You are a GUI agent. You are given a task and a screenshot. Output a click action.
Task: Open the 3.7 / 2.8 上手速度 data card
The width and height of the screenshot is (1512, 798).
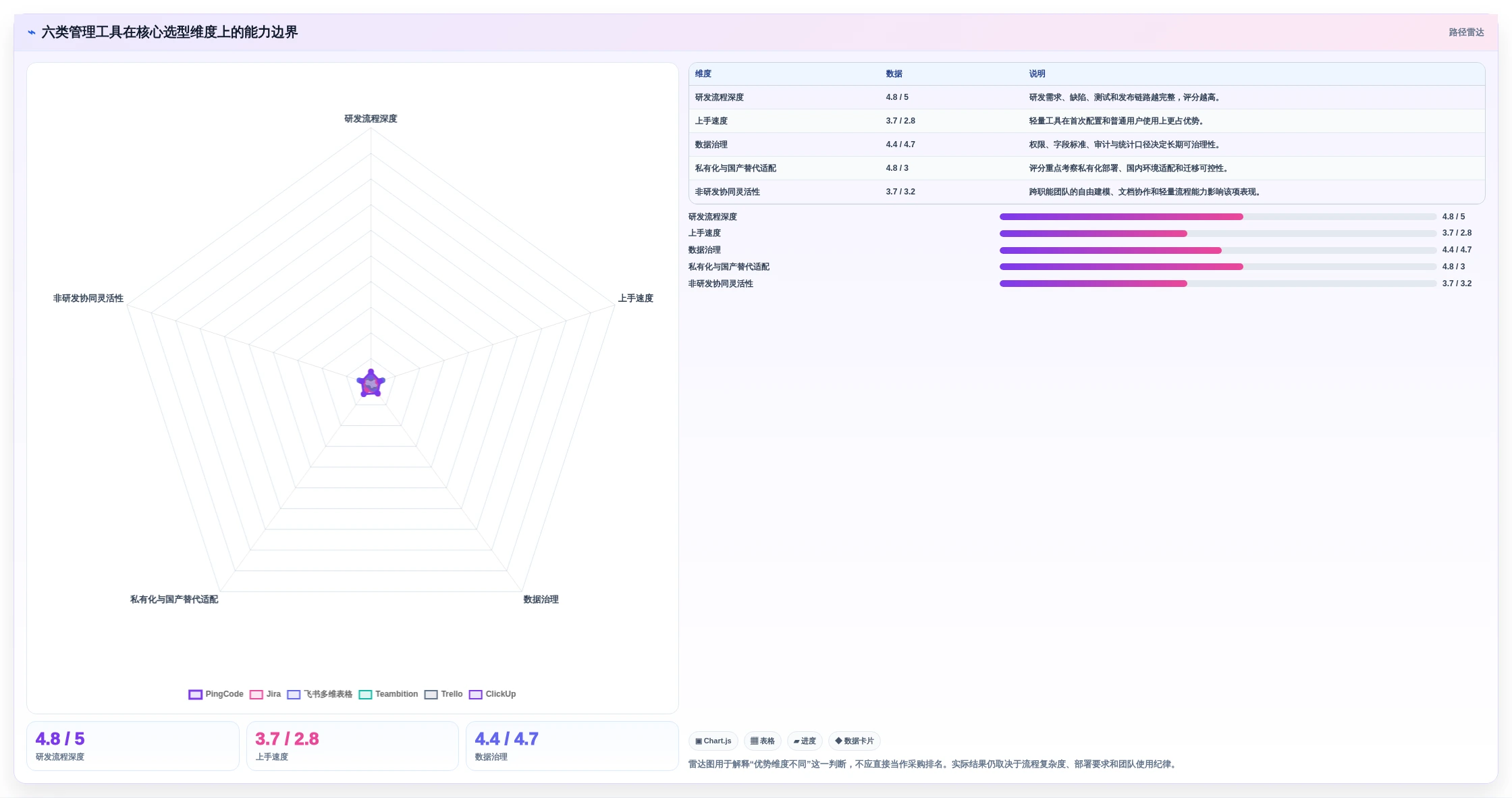[352, 746]
